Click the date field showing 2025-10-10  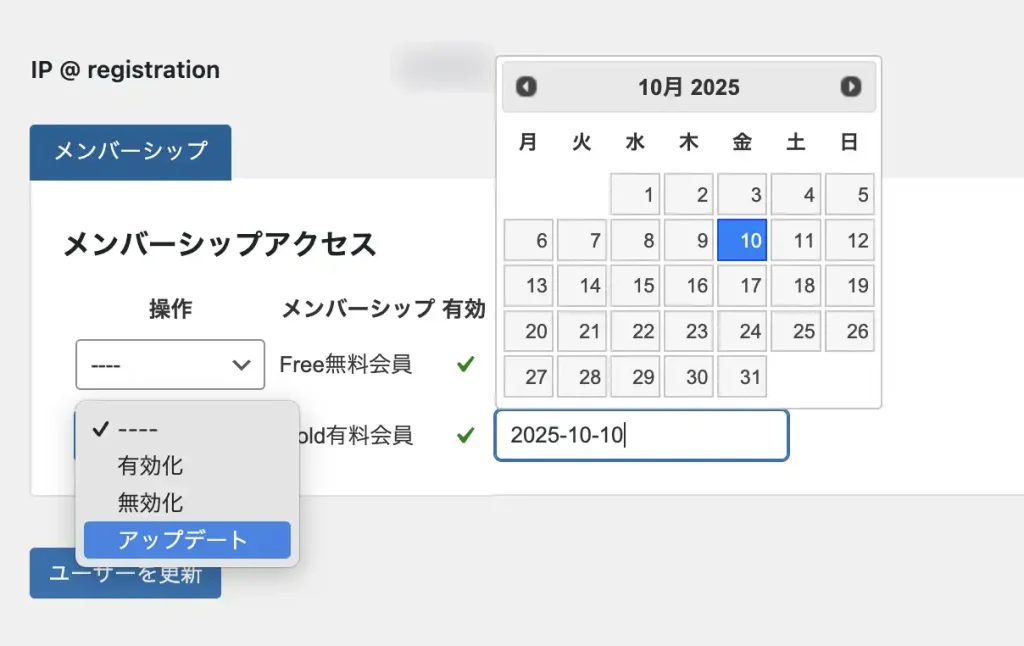point(641,435)
